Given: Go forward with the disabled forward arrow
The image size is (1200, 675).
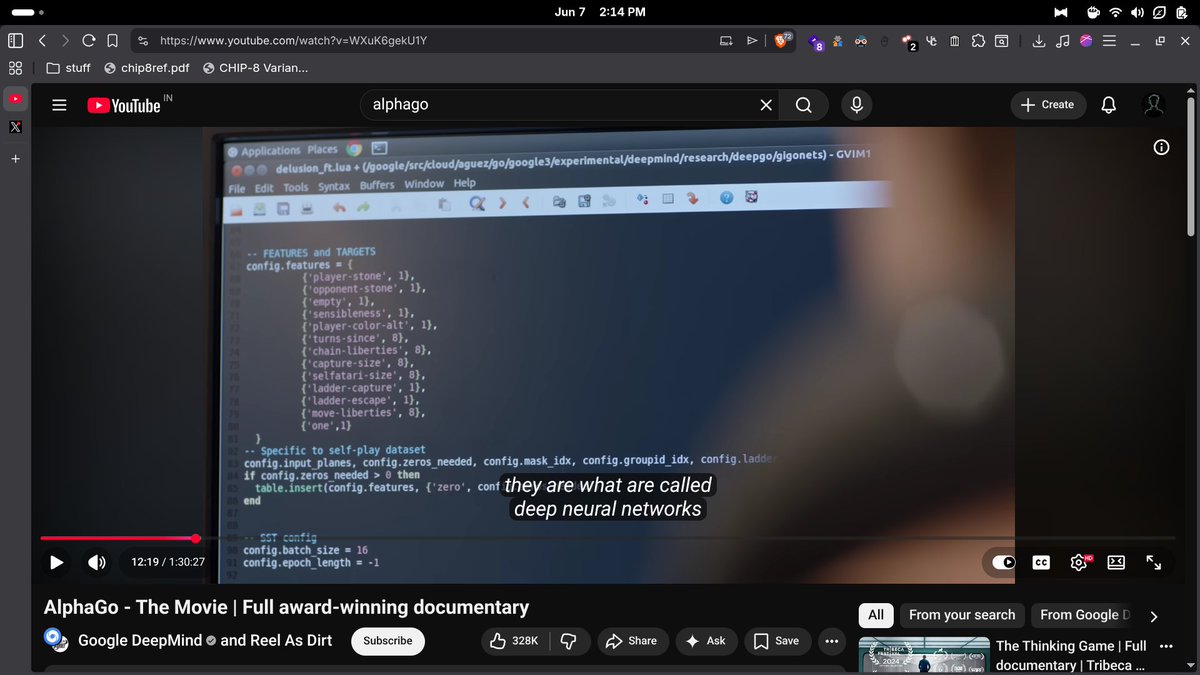Looking at the screenshot, I should click(x=65, y=41).
